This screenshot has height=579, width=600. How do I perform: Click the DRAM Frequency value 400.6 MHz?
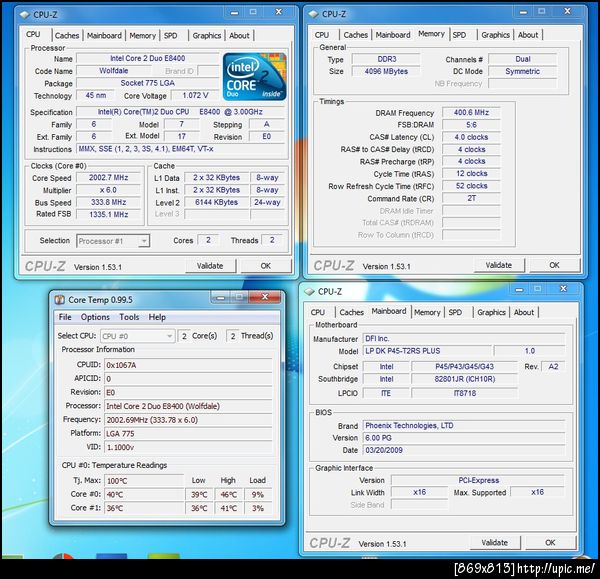coord(471,113)
